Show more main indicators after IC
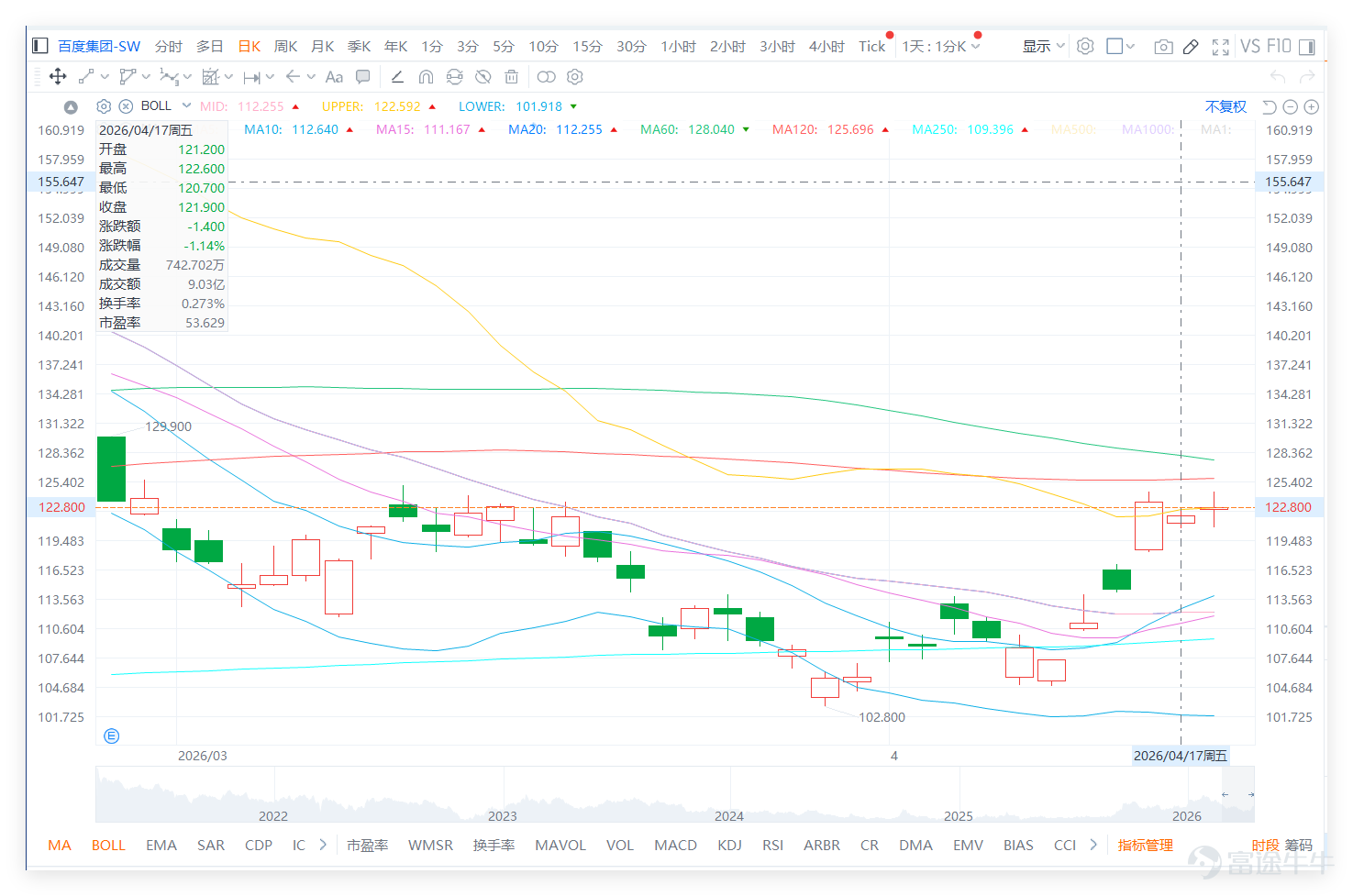This screenshot has height=896, width=1353. click(x=323, y=845)
